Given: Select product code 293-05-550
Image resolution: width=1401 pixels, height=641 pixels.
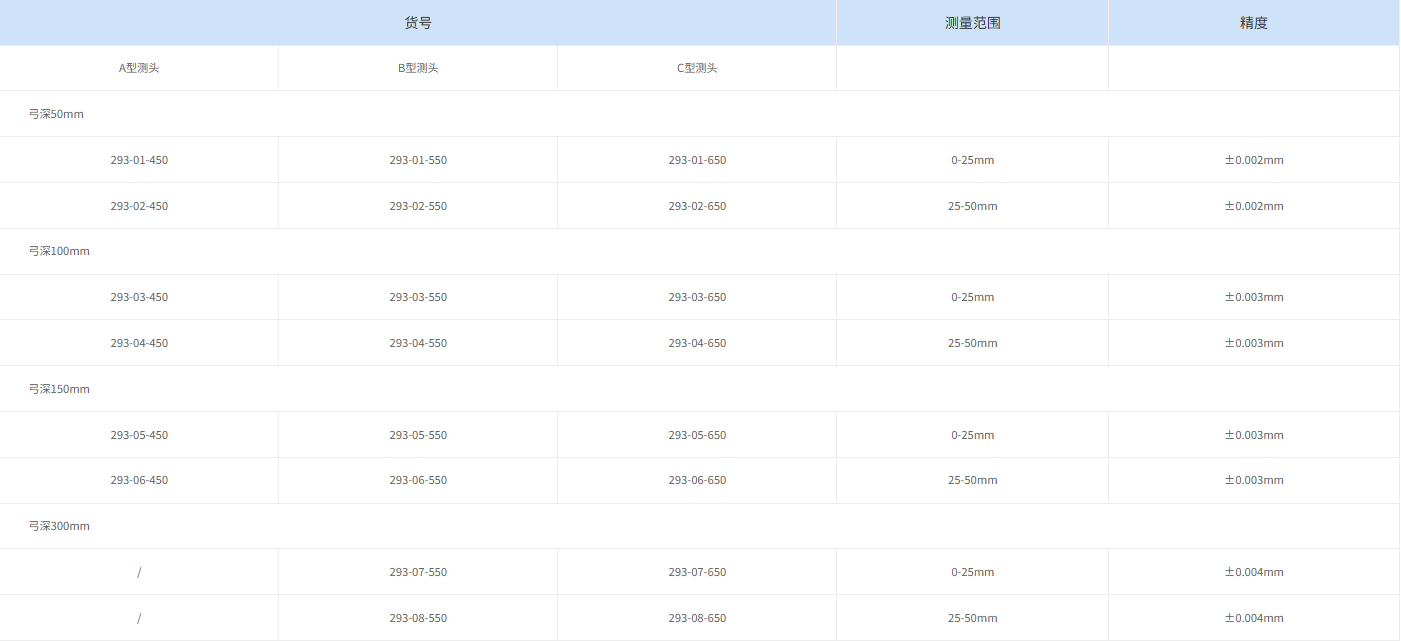Looking at the screenshot, I should (417, 434).
